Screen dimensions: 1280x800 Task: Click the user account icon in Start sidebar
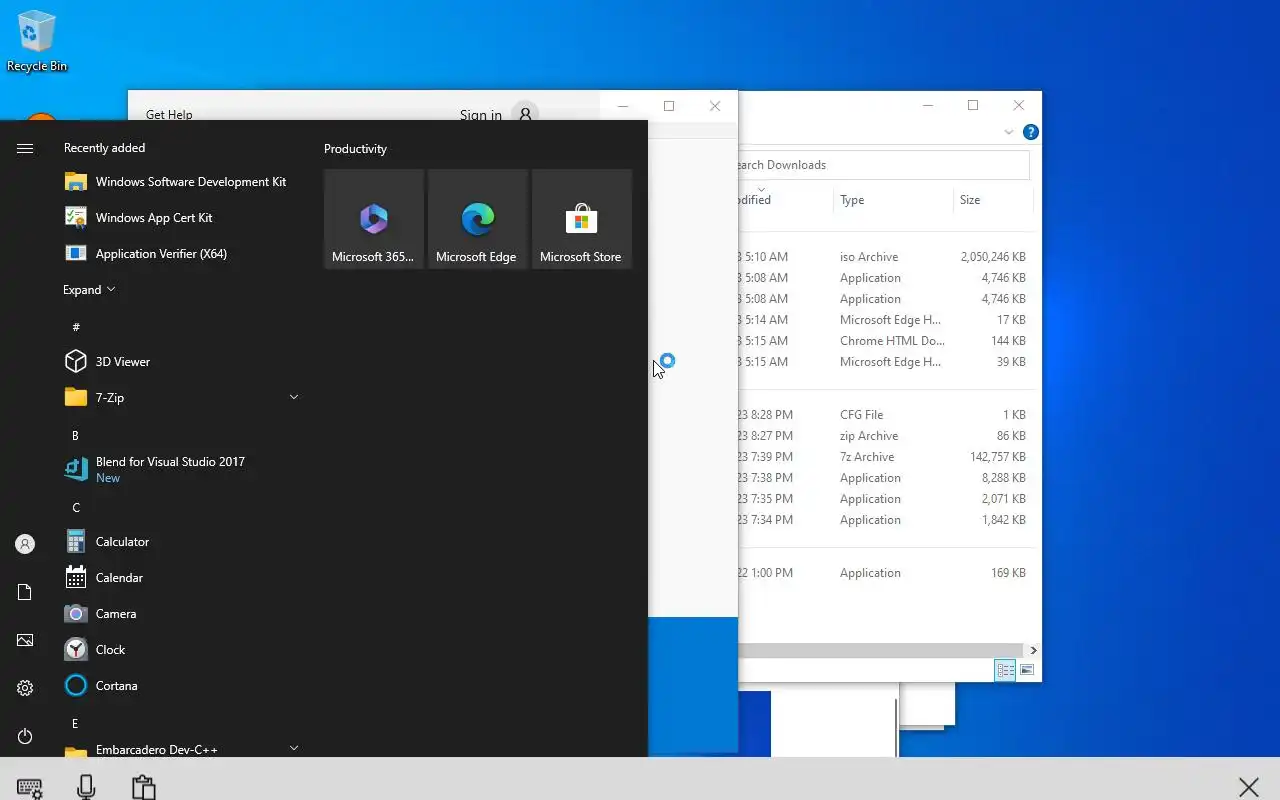(25, 544)
